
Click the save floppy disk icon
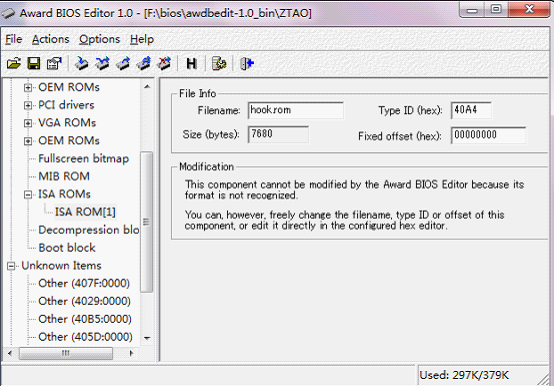pos(34,64)
